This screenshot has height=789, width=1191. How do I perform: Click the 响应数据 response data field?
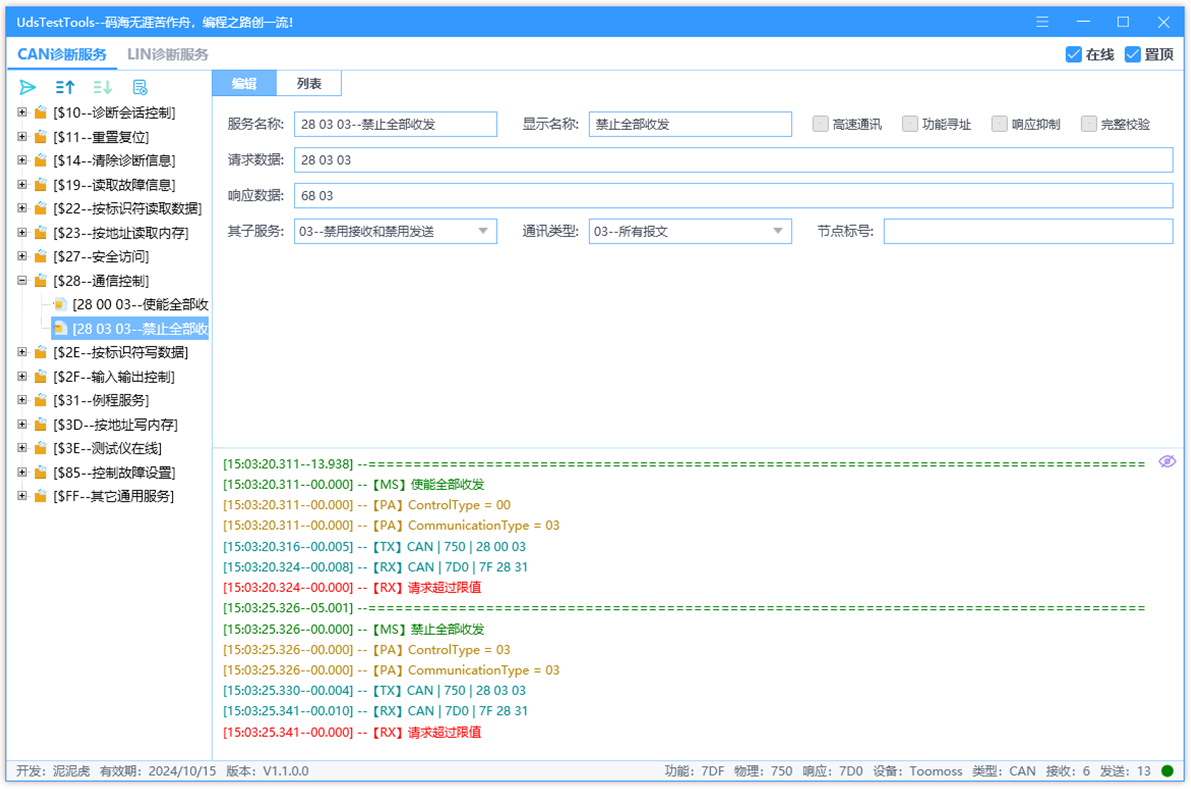click(x=734, y=196)
